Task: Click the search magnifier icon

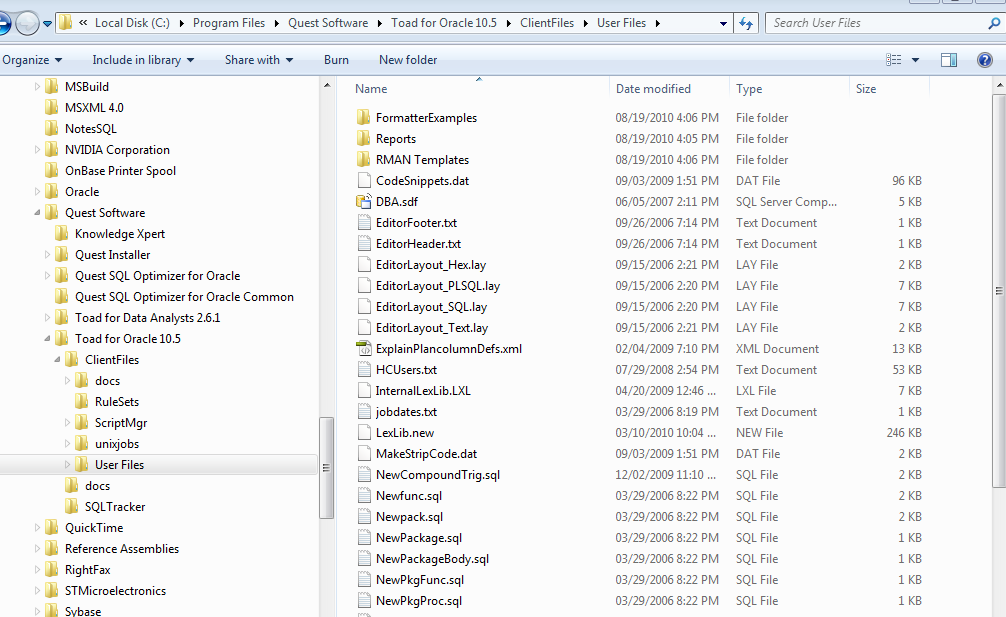Action: click(994, 23)
